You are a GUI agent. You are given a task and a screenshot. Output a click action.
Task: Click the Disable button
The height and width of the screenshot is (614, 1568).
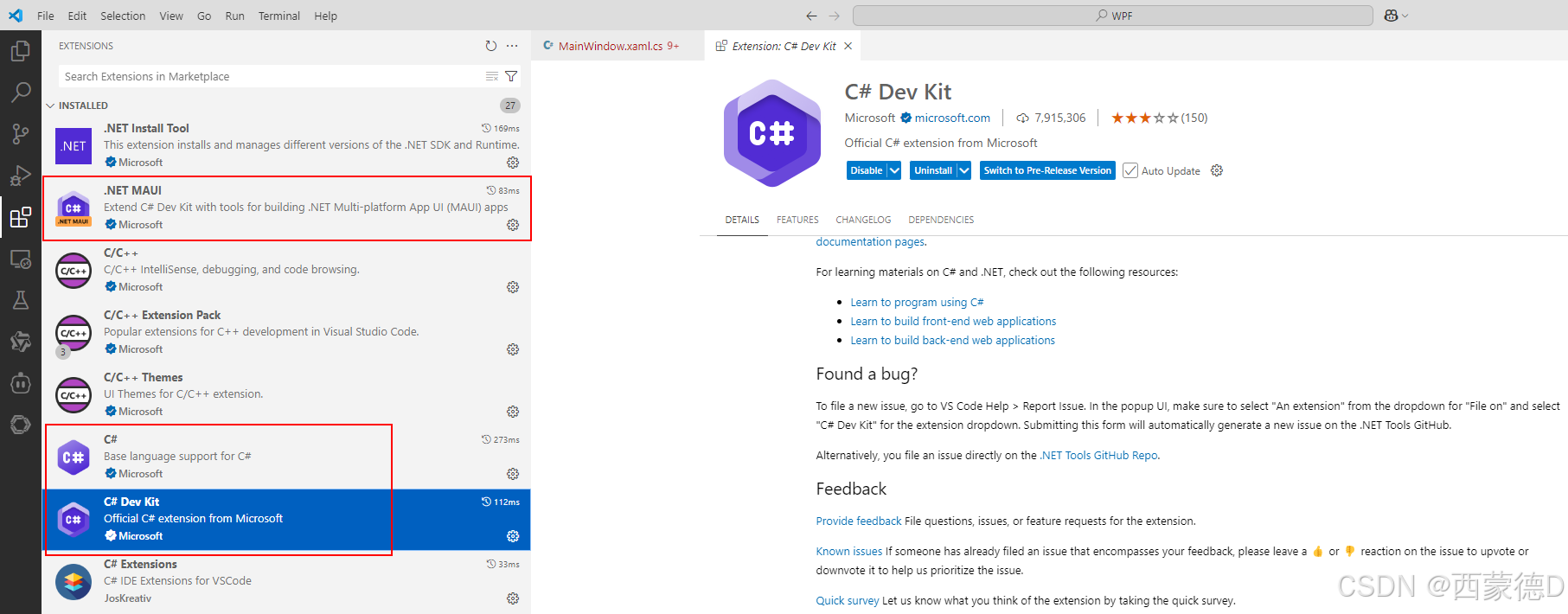[x=867, y=170]
